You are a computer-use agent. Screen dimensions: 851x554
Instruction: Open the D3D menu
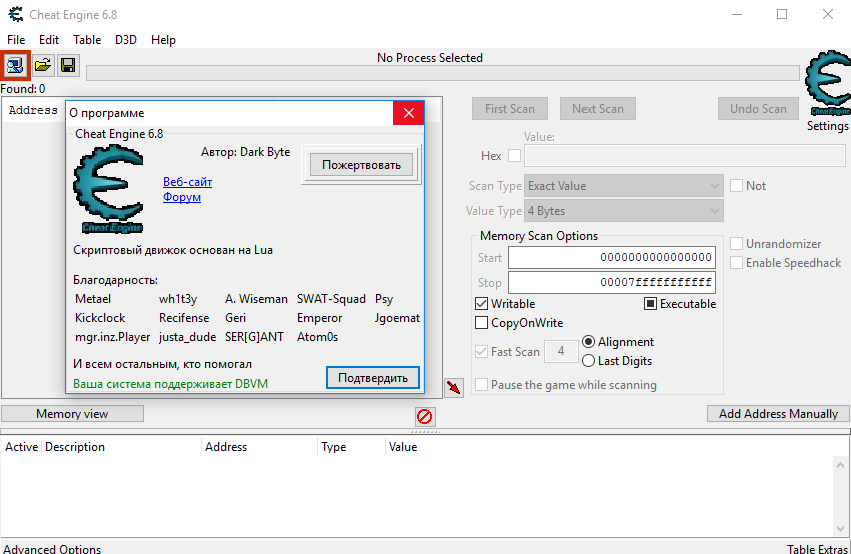tap(126, 40)
